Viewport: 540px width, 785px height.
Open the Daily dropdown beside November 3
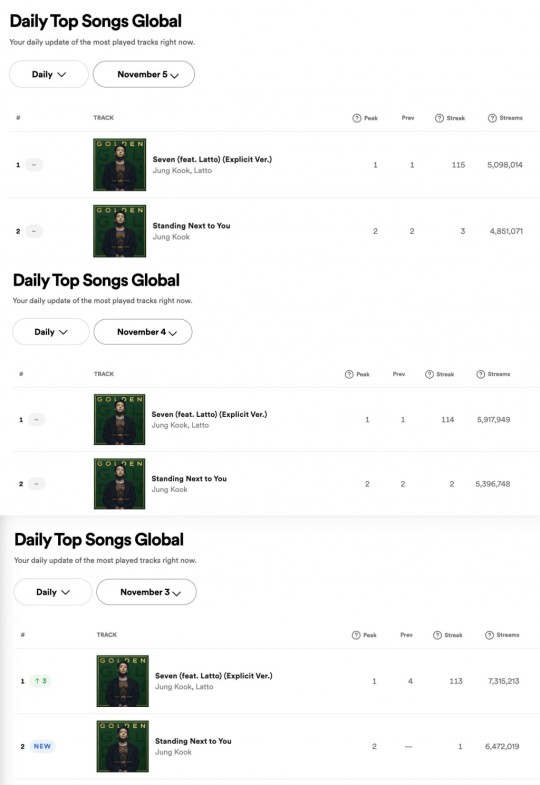pos(53,592)
